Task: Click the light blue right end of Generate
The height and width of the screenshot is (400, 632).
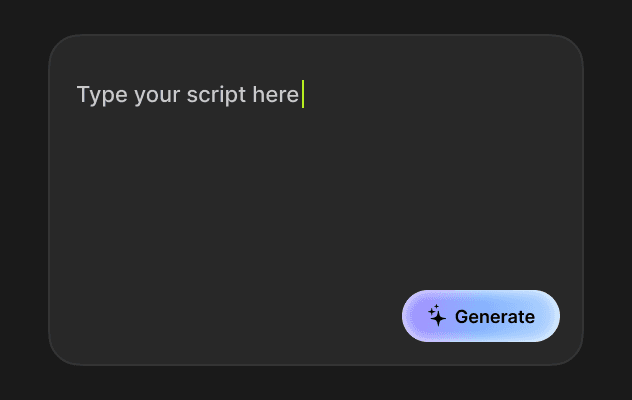Action: pos(549,316)
